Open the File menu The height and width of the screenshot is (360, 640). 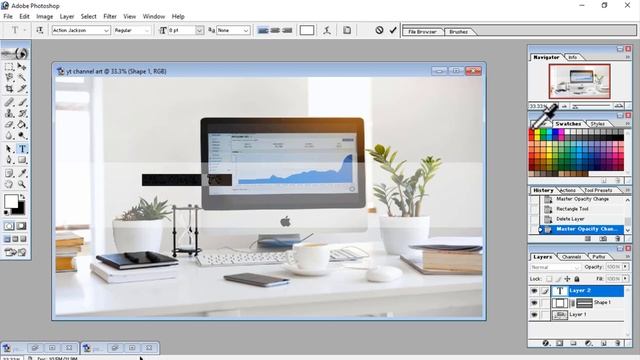click(8, 16)
